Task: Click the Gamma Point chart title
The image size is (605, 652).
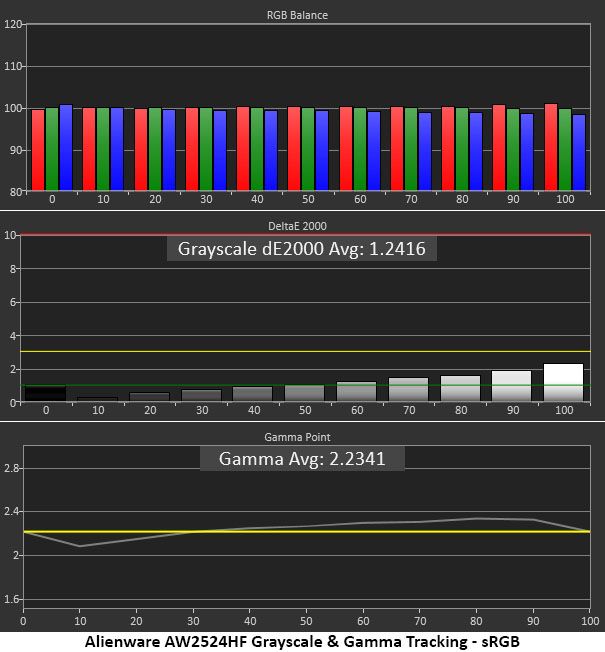Action: coord(297,437)
